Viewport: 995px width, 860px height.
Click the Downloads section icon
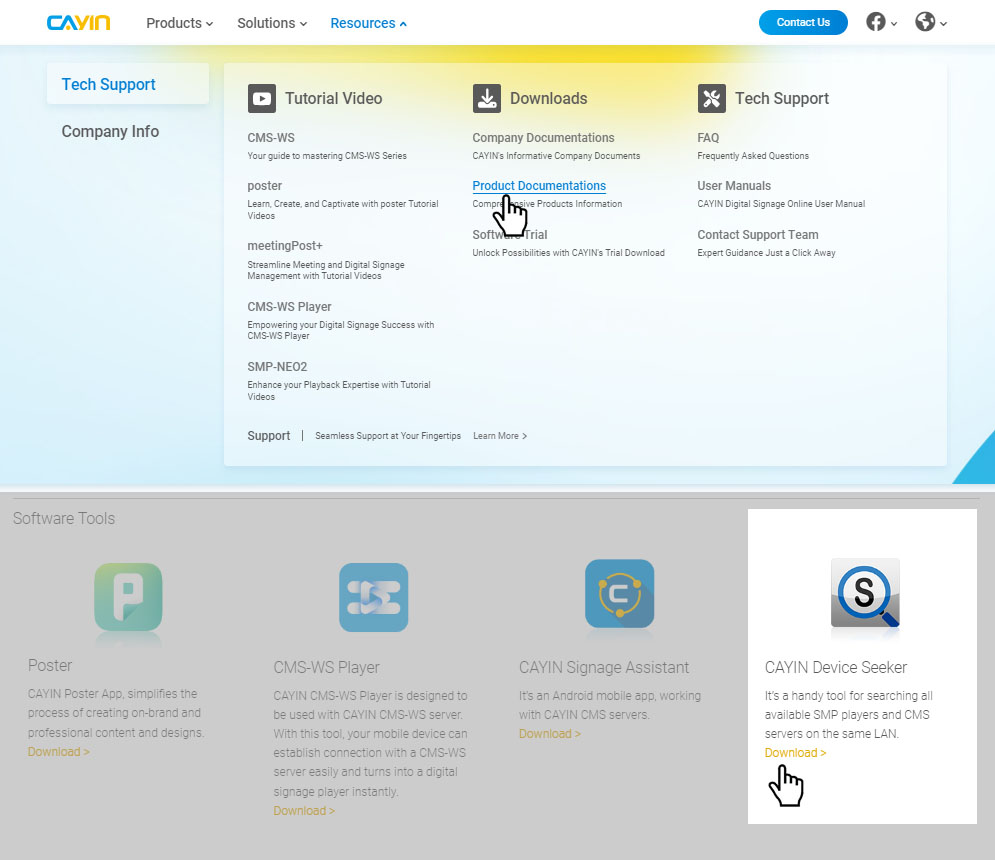[486, 98]
